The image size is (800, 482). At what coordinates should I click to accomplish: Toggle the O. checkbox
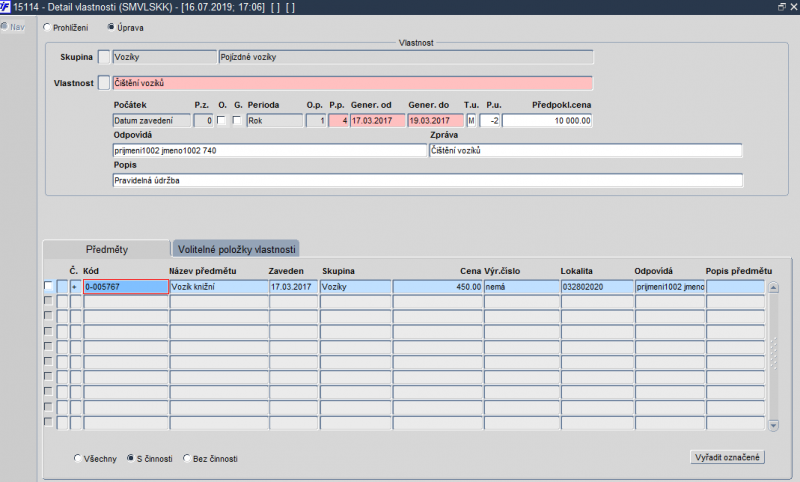point(221,120)
